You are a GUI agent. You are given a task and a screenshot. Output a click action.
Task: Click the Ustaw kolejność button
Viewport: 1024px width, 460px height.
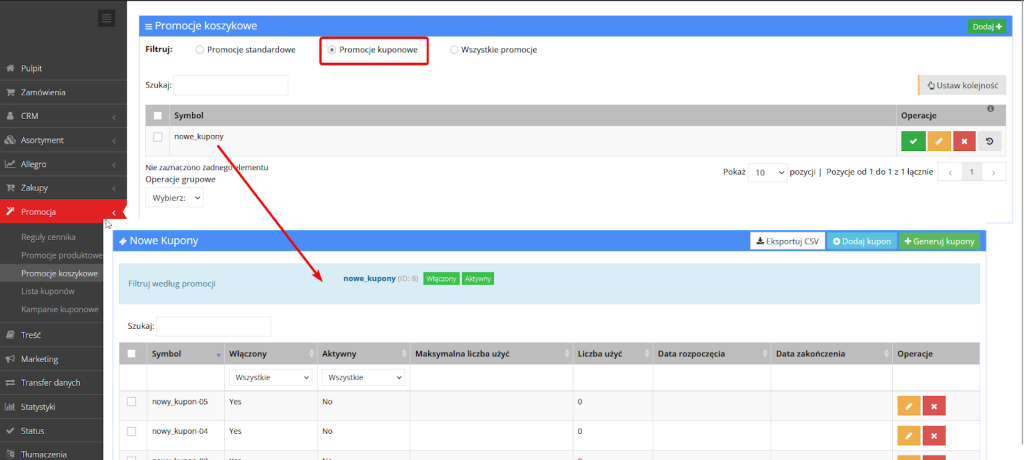tap(962, 86)
